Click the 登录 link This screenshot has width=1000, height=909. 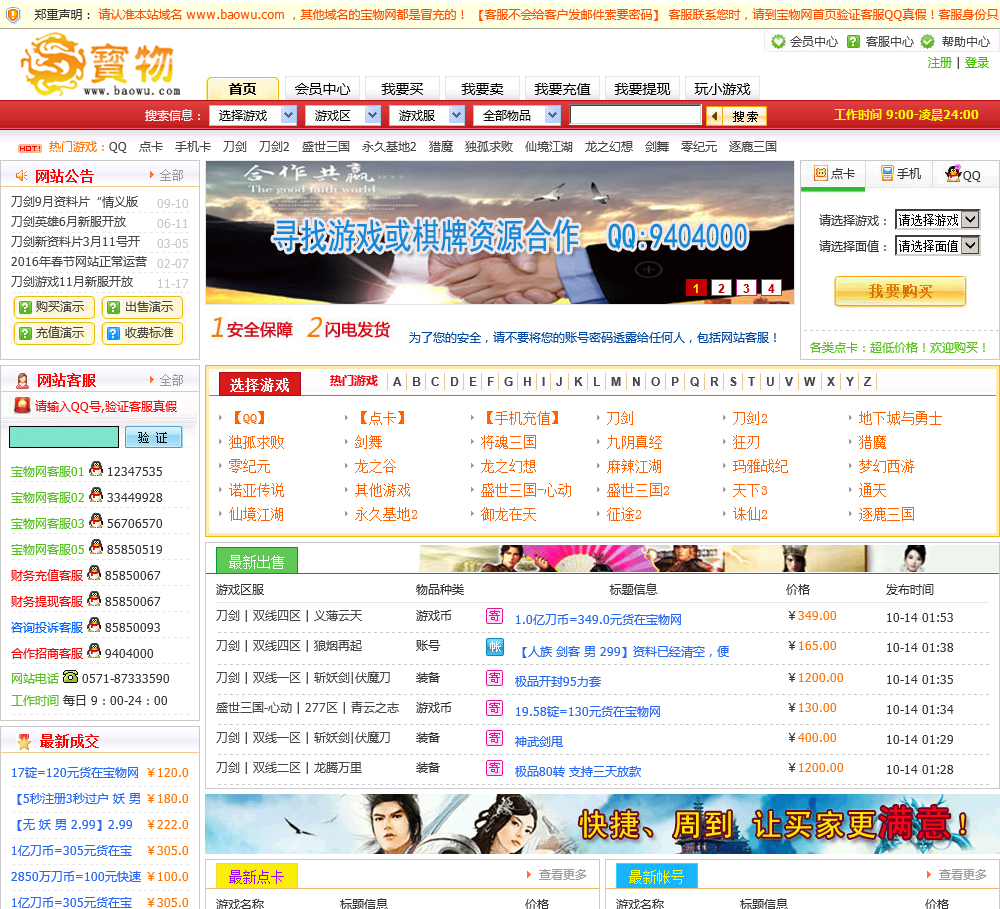coord(976,63)
